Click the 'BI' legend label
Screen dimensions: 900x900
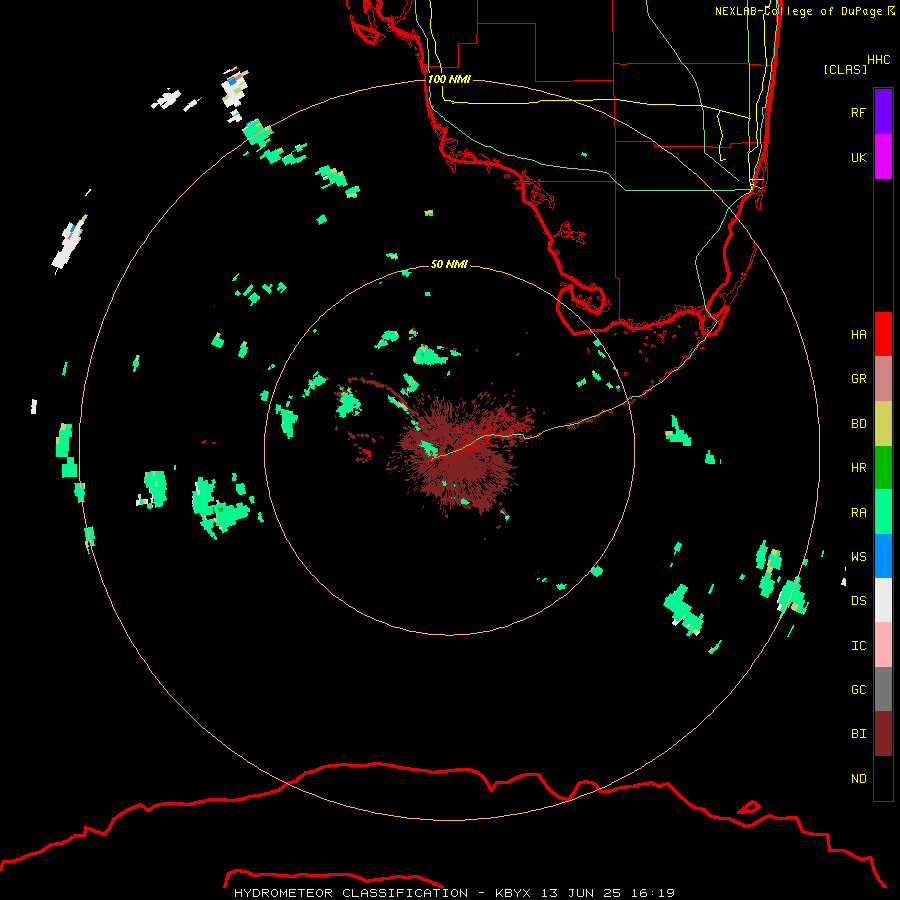click(858, 734)
